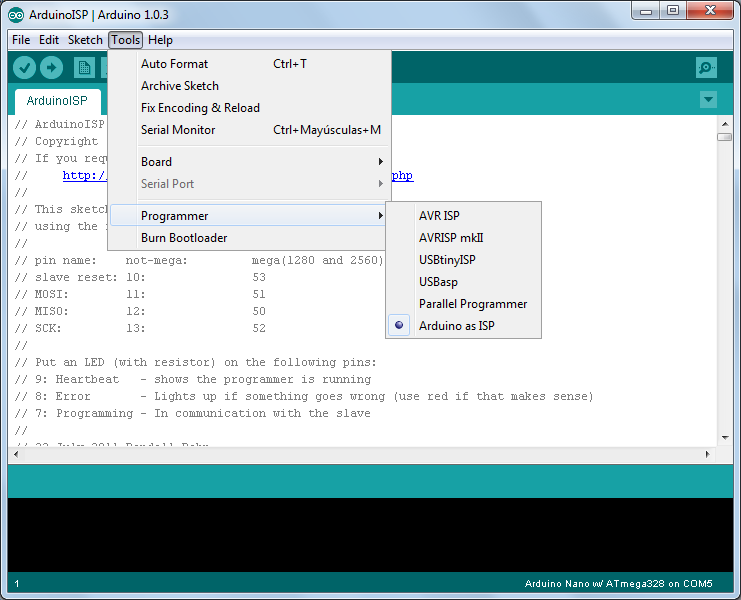The image size is (741, 600).
Task: Close the Arduino window
Action: tap(710, 10)
